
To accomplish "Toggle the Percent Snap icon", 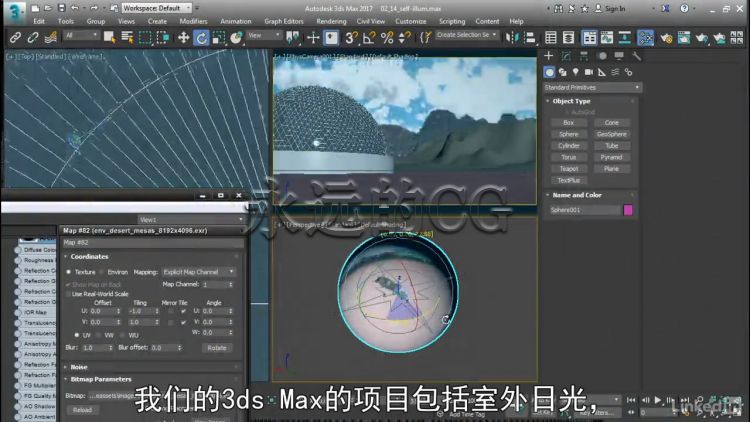I will [387, 37].
